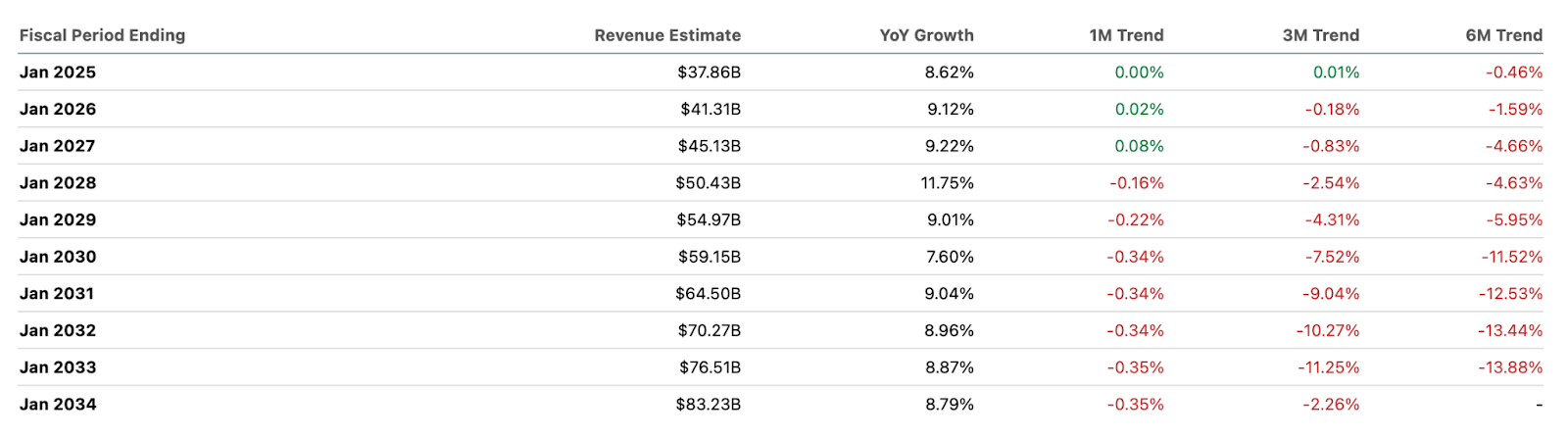
Task: Click the 3M Trend column header
Action: (1320, 35)
